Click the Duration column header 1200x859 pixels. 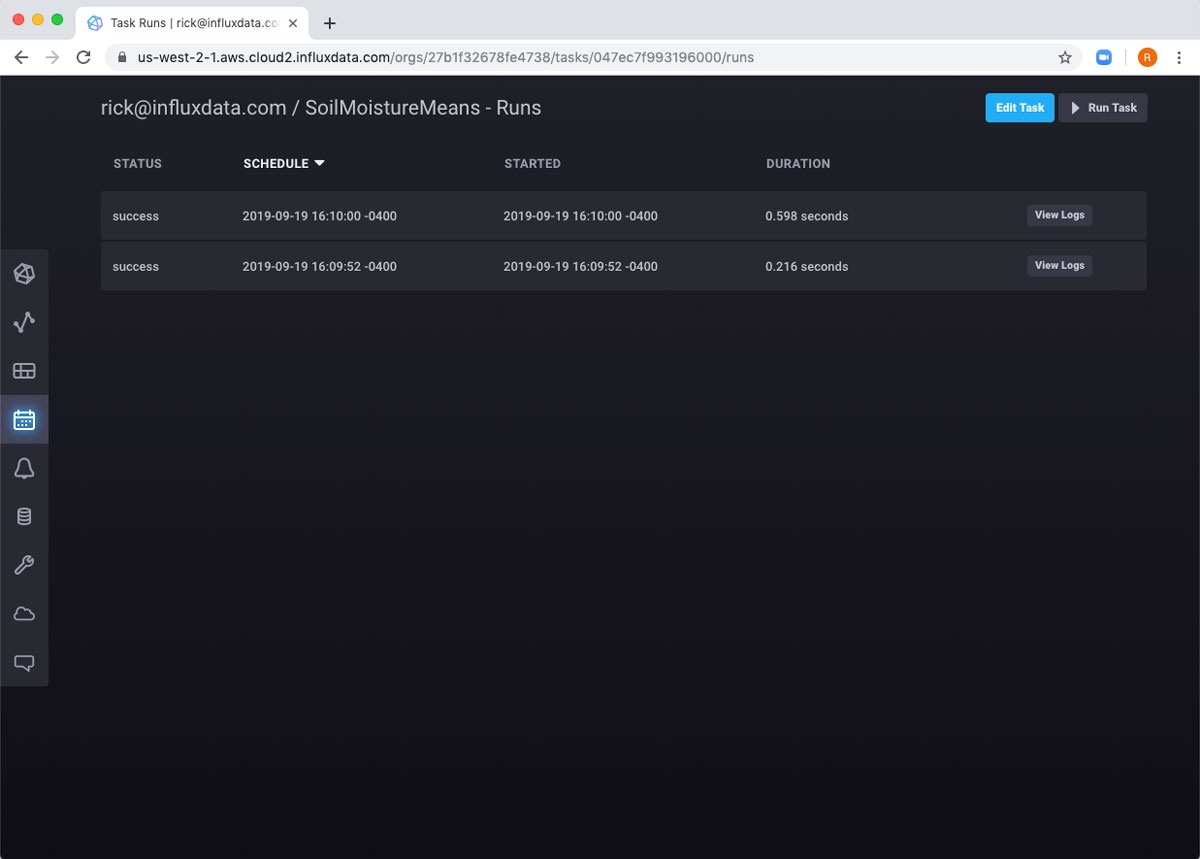[x=798, y=163]
